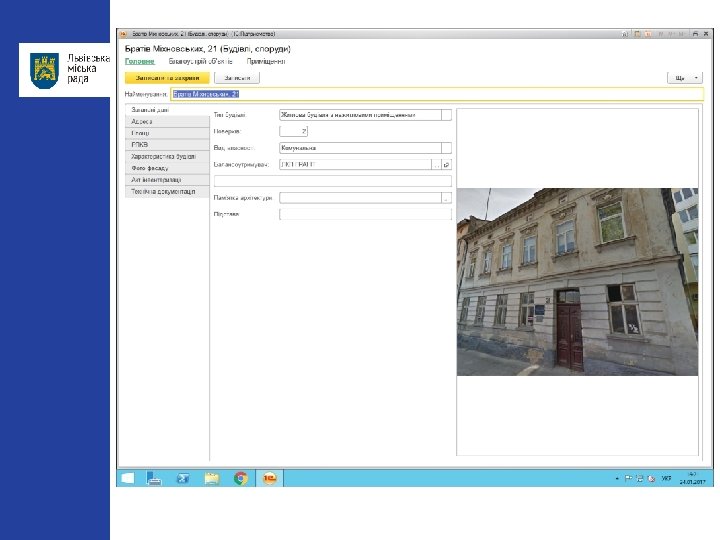Click the 'Пам'ятка архітектури' input field

pyautogui.click(x=360, y=198)
